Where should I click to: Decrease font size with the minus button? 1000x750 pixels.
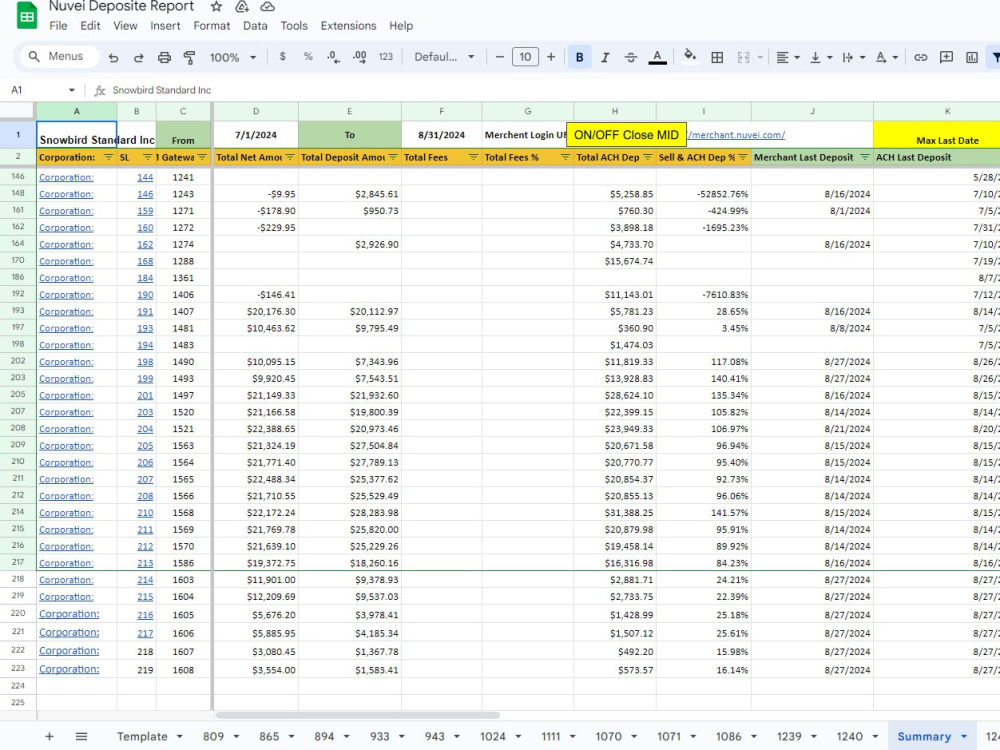point(499,57)
